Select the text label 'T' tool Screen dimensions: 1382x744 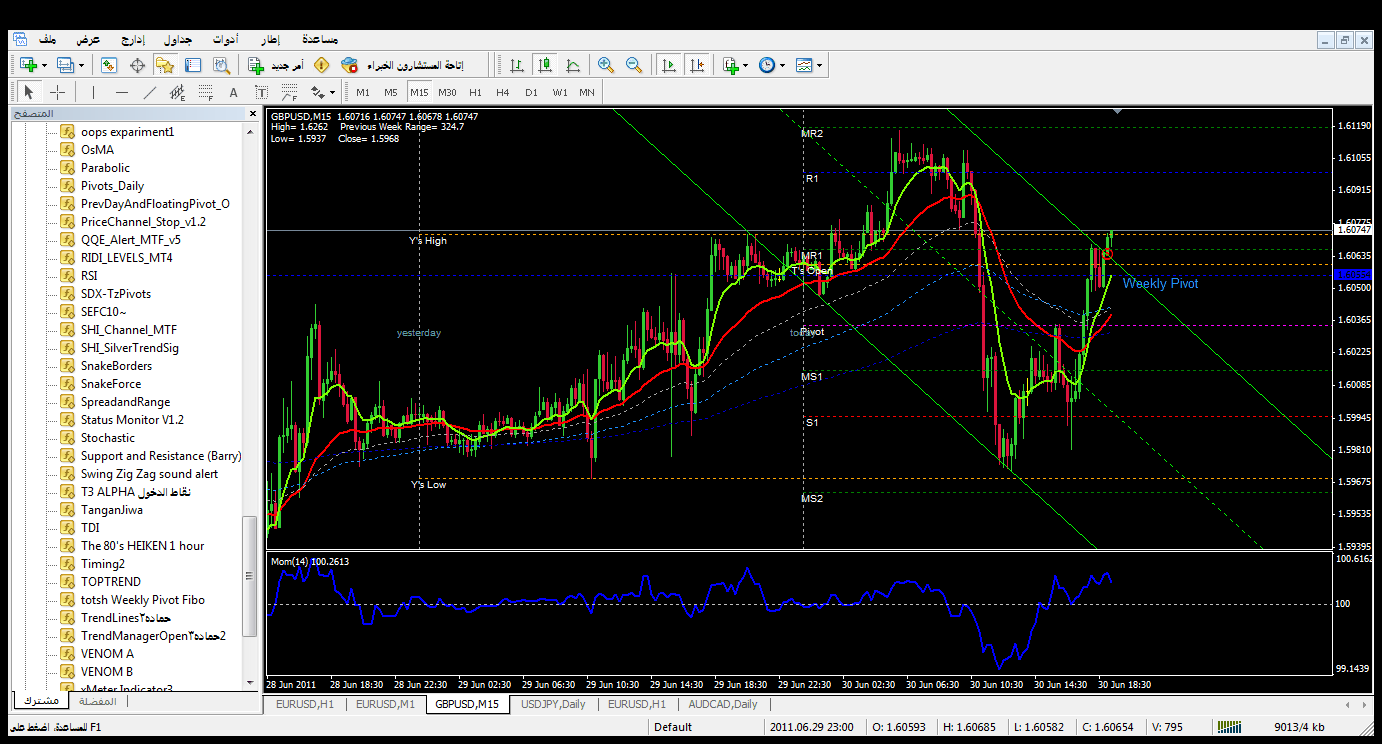pyautogui.click(x=262, y=92)
